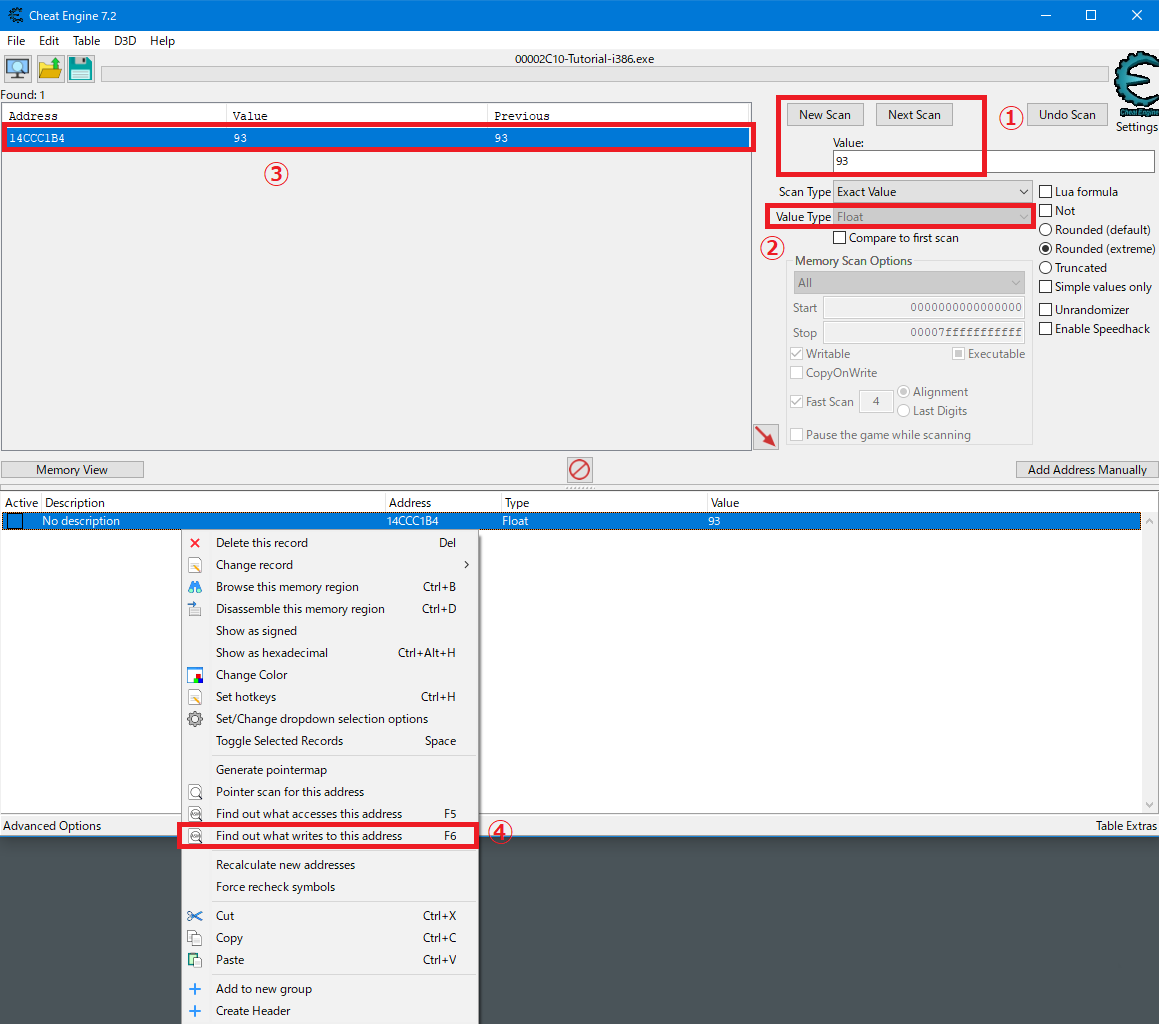The width and height of the screenshot is (1159, 1024).
Task: Click the Find out what accesses icon
Action: [x=195, y=814]
